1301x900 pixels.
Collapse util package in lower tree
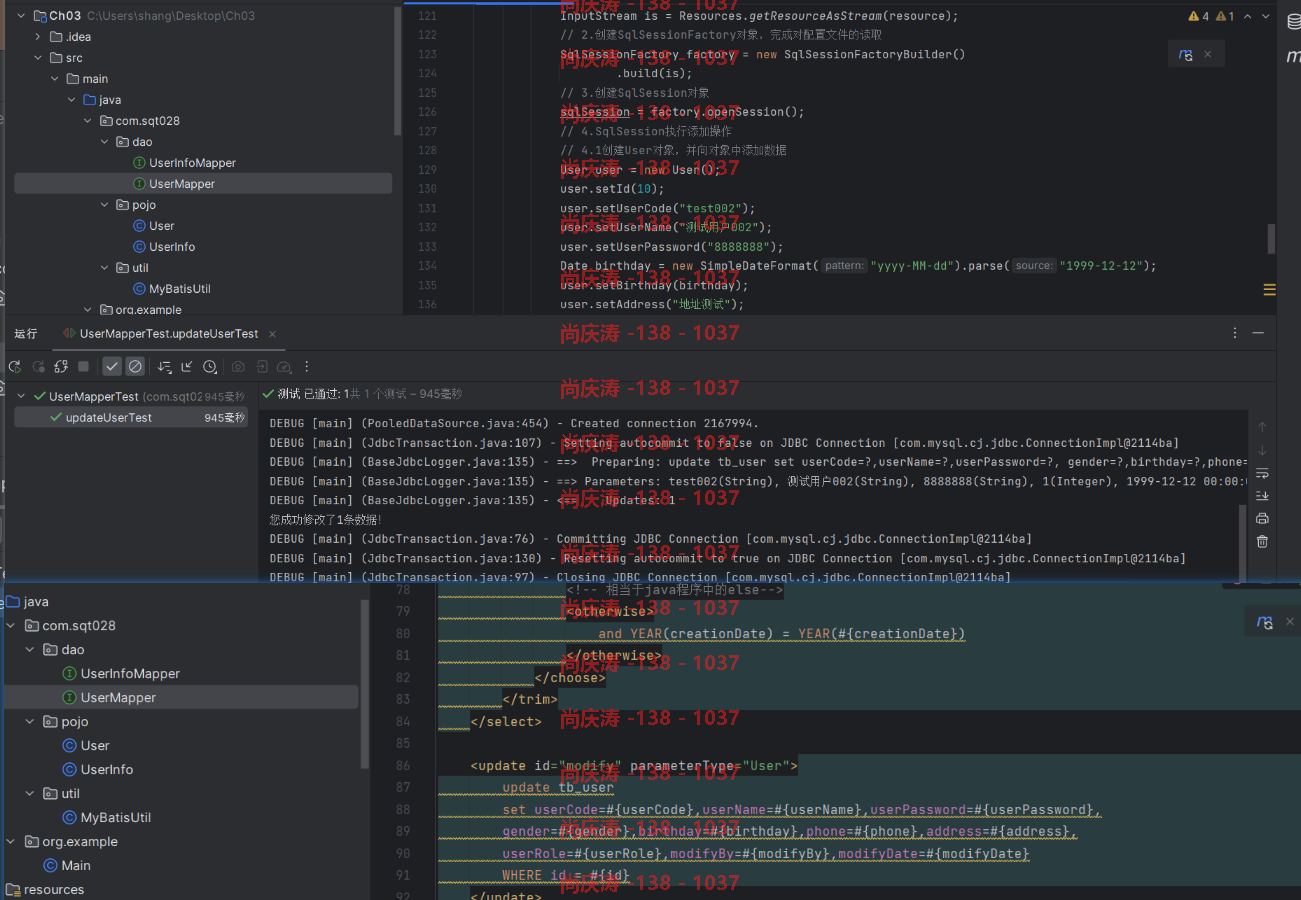click(x=30, y=794)
